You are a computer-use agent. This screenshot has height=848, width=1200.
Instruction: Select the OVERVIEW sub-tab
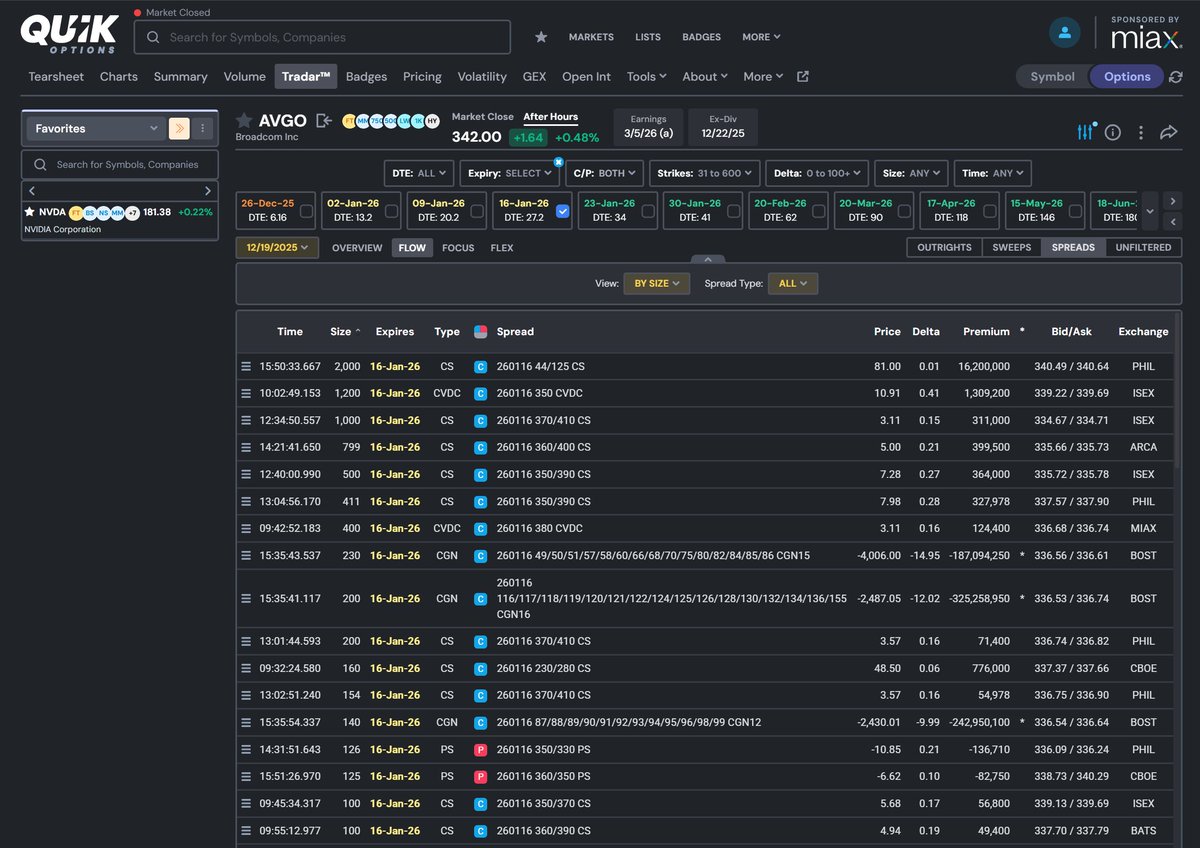click(357, 248)
